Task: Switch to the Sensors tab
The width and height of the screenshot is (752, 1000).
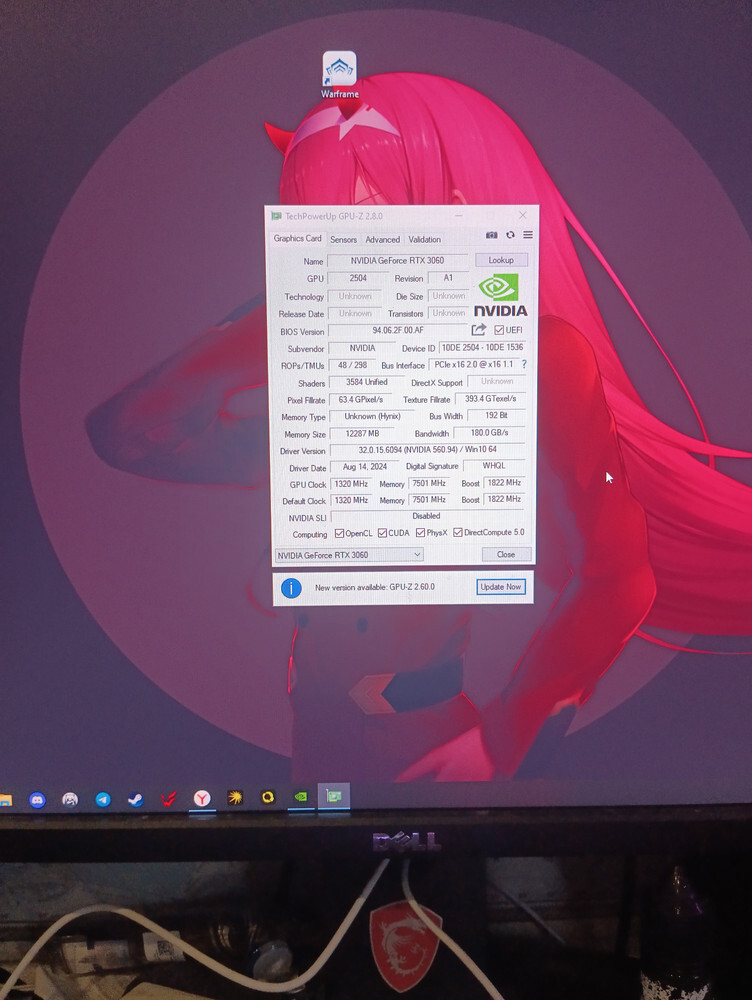Action: pos(343,240)
